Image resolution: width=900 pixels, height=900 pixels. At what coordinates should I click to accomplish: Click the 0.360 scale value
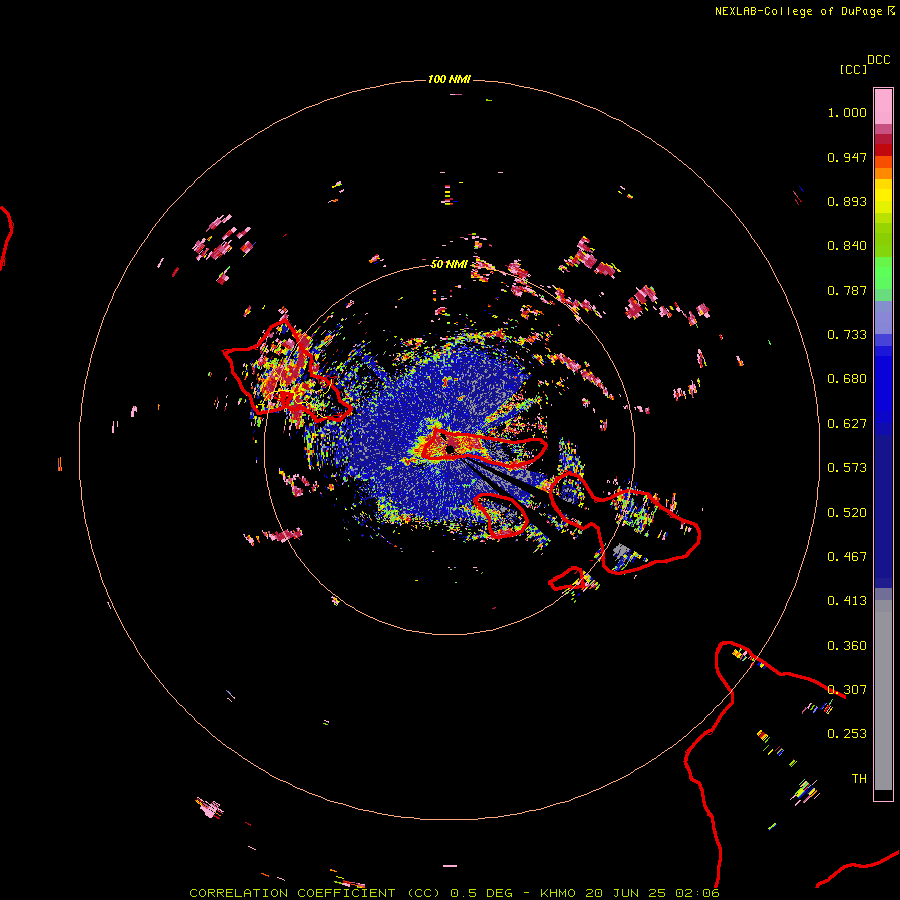coord(847,646)
